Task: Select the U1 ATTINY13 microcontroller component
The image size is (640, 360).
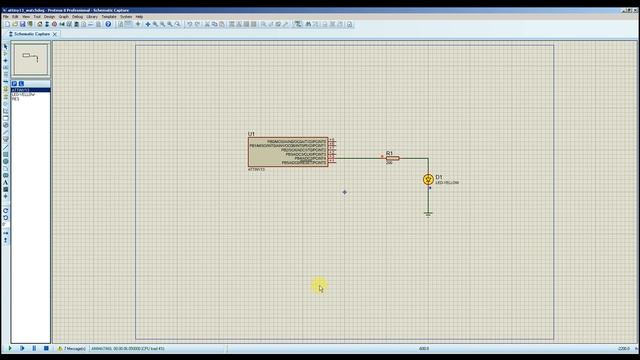Action: click(x=288, y=152)
